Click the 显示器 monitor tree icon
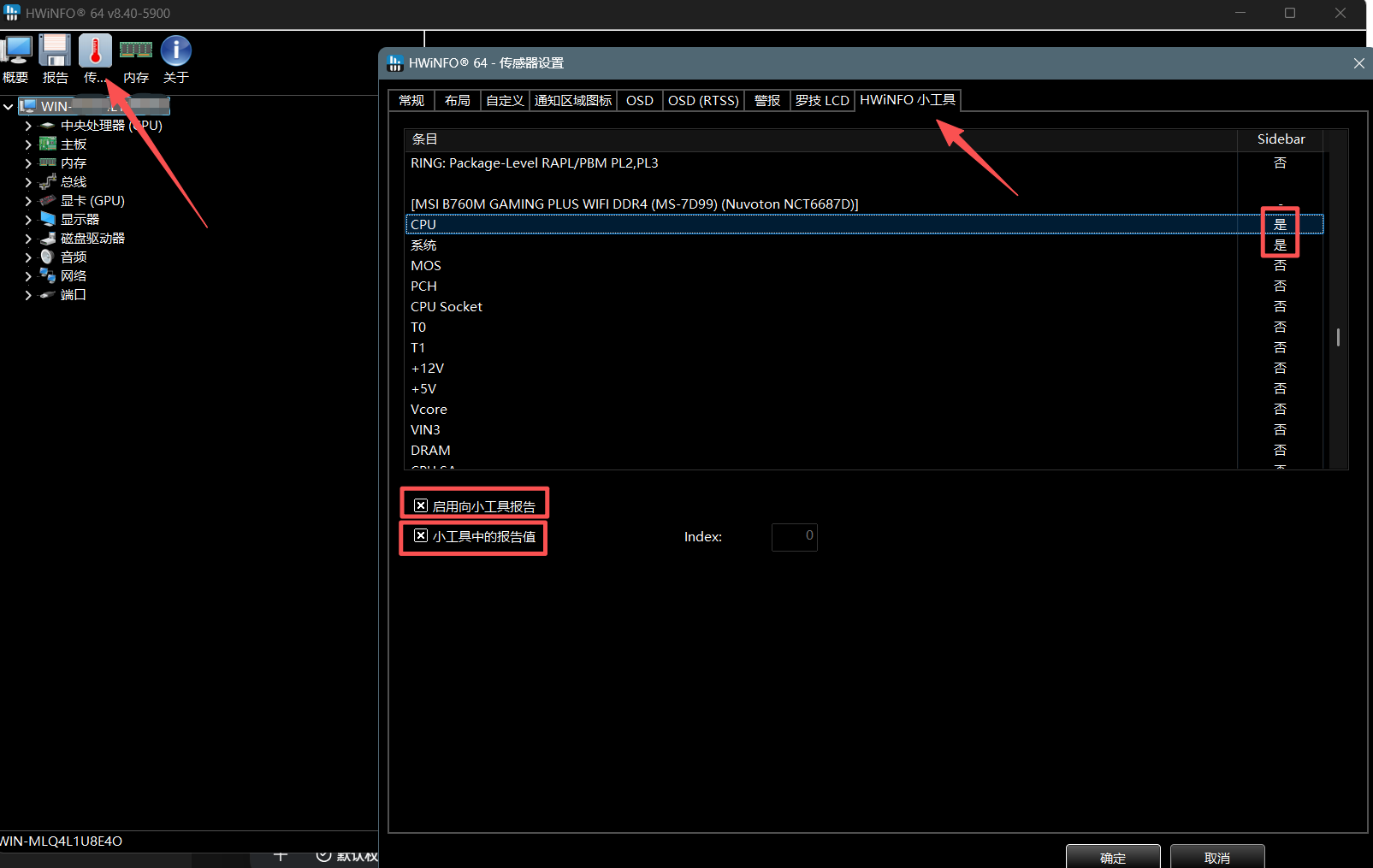This screenshot has width=1373, height=868. point(48,220)
